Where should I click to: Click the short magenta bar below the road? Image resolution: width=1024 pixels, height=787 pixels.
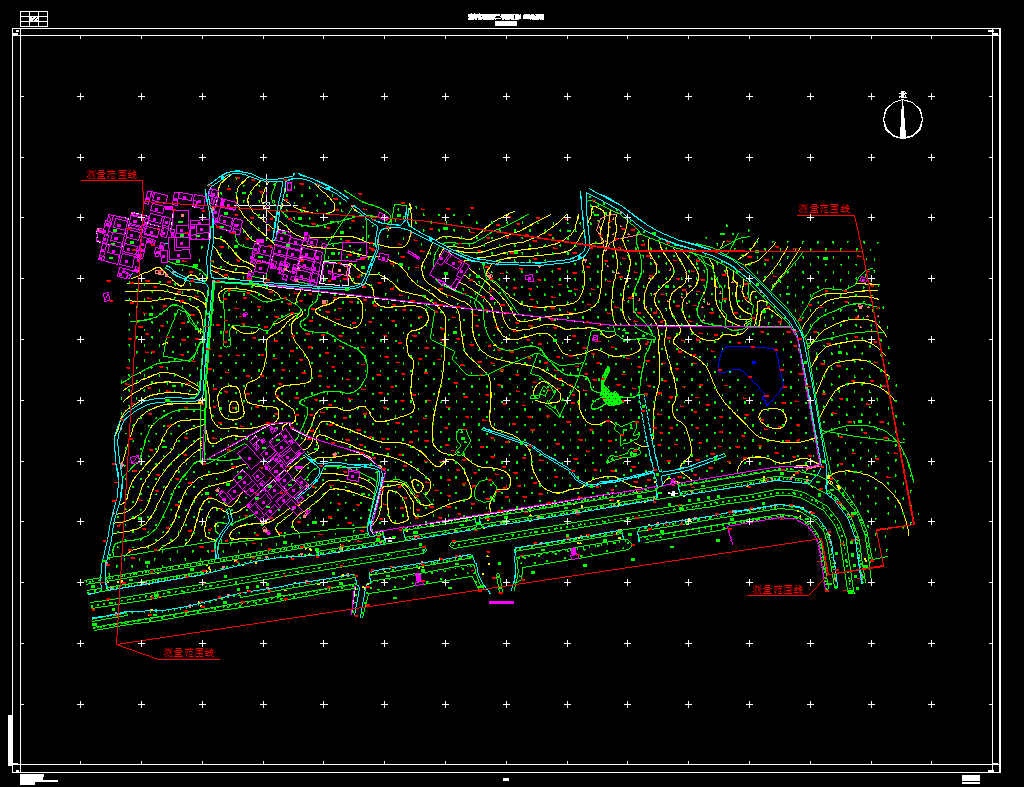(500, 602)
